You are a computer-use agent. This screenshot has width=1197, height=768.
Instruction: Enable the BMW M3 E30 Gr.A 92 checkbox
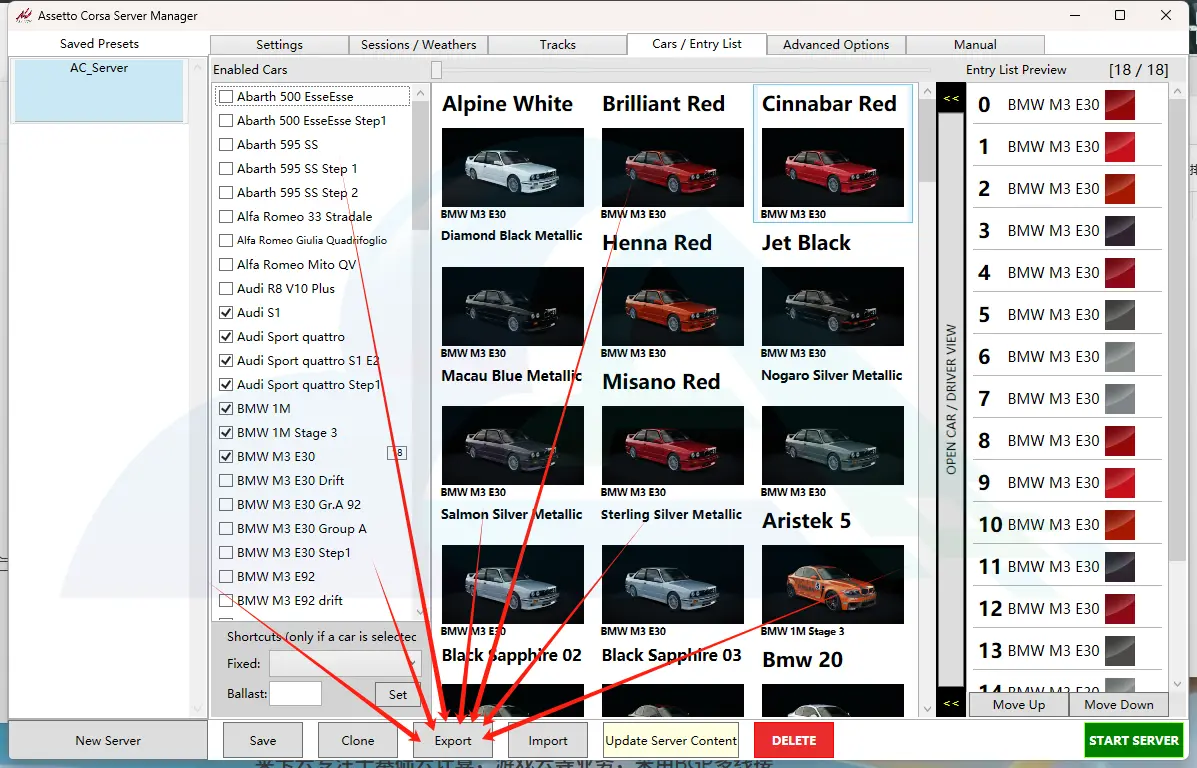pyautogui.click(x=226, y=505)
